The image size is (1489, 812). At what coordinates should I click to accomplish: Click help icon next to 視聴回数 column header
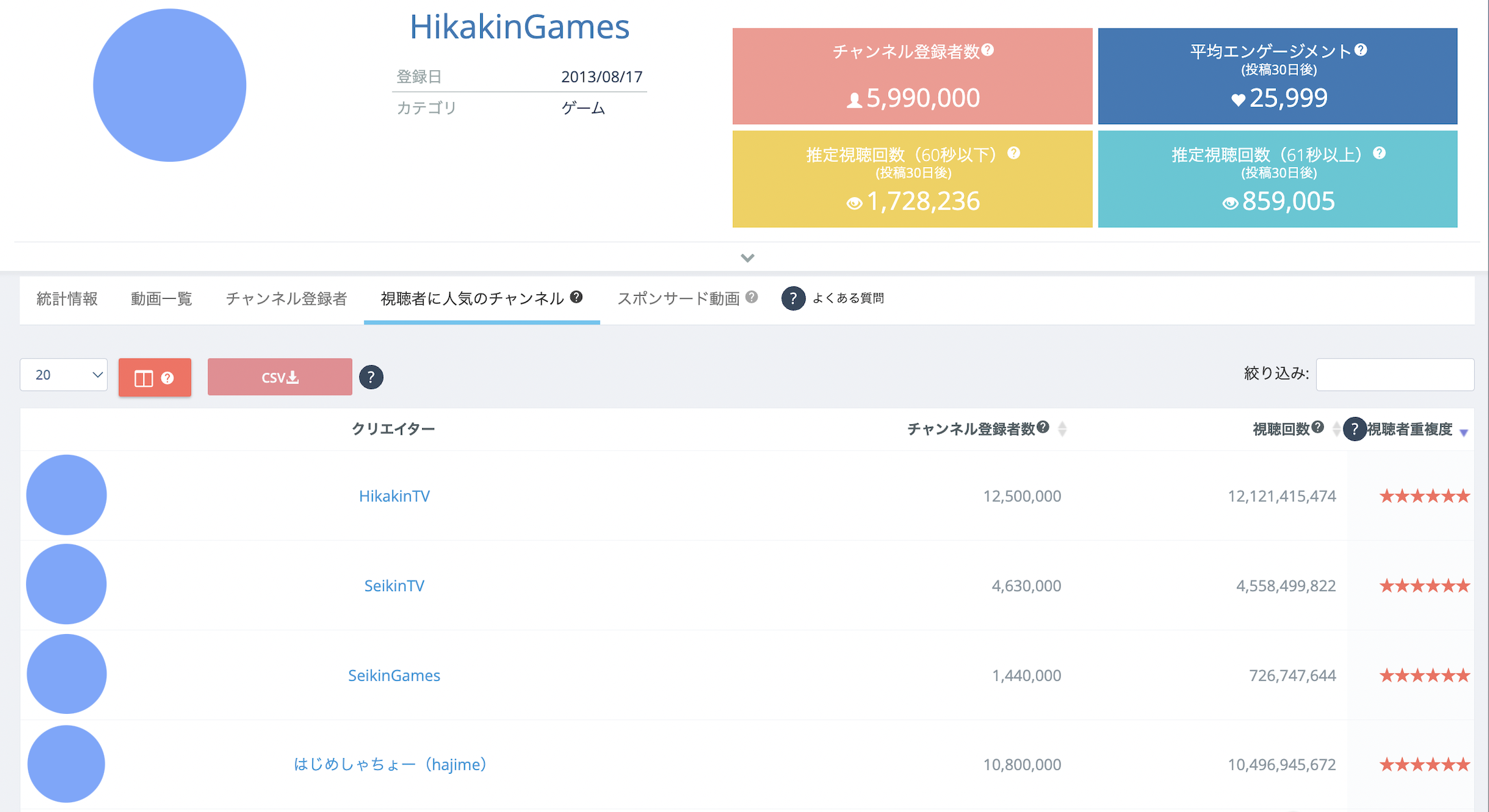click(x=1317, y=427)
